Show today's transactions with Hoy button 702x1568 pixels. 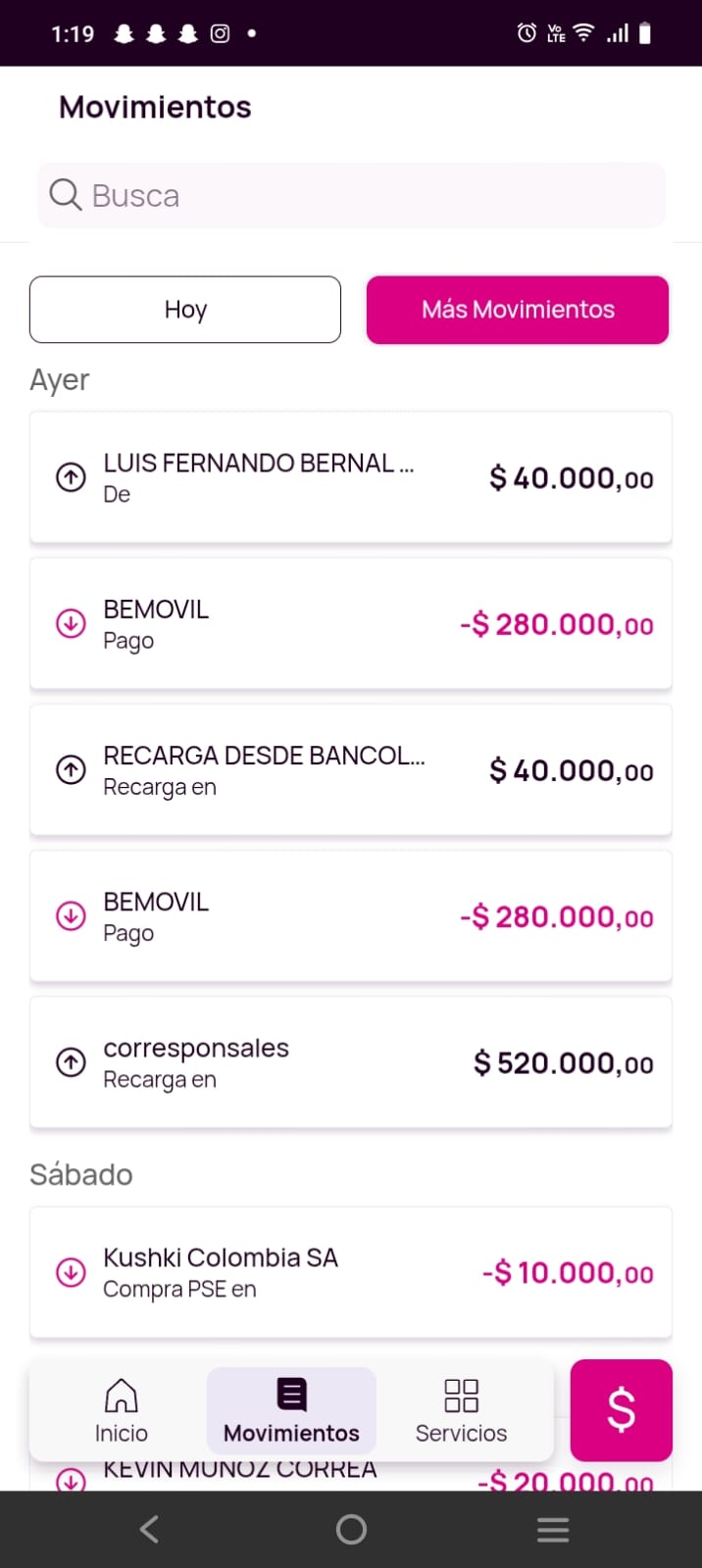click(x=185, y=310)
